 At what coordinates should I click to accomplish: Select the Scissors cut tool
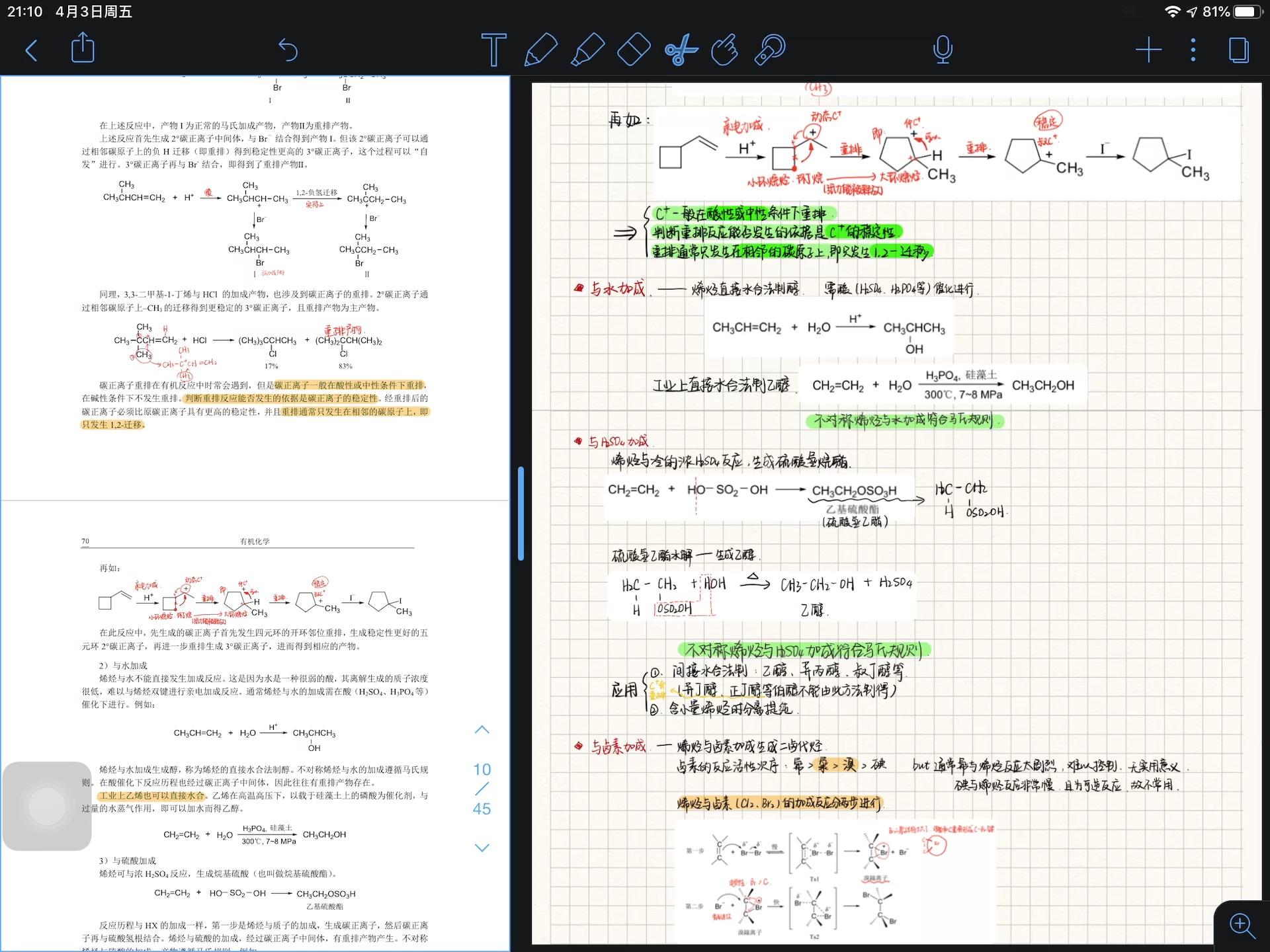pyautogui.click(x=681, y=50)
